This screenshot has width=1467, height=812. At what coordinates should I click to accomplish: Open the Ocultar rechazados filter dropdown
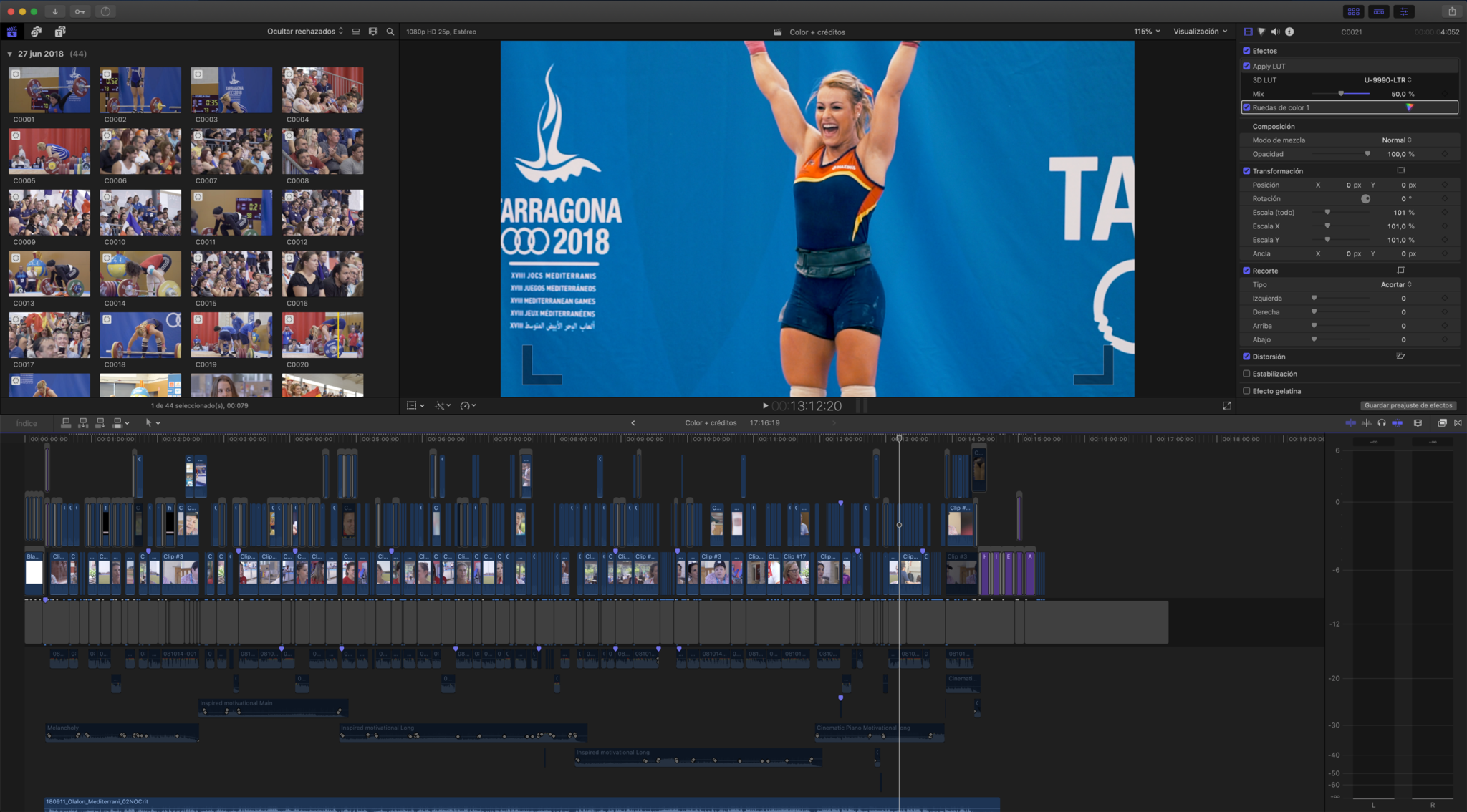click(305, 32)
